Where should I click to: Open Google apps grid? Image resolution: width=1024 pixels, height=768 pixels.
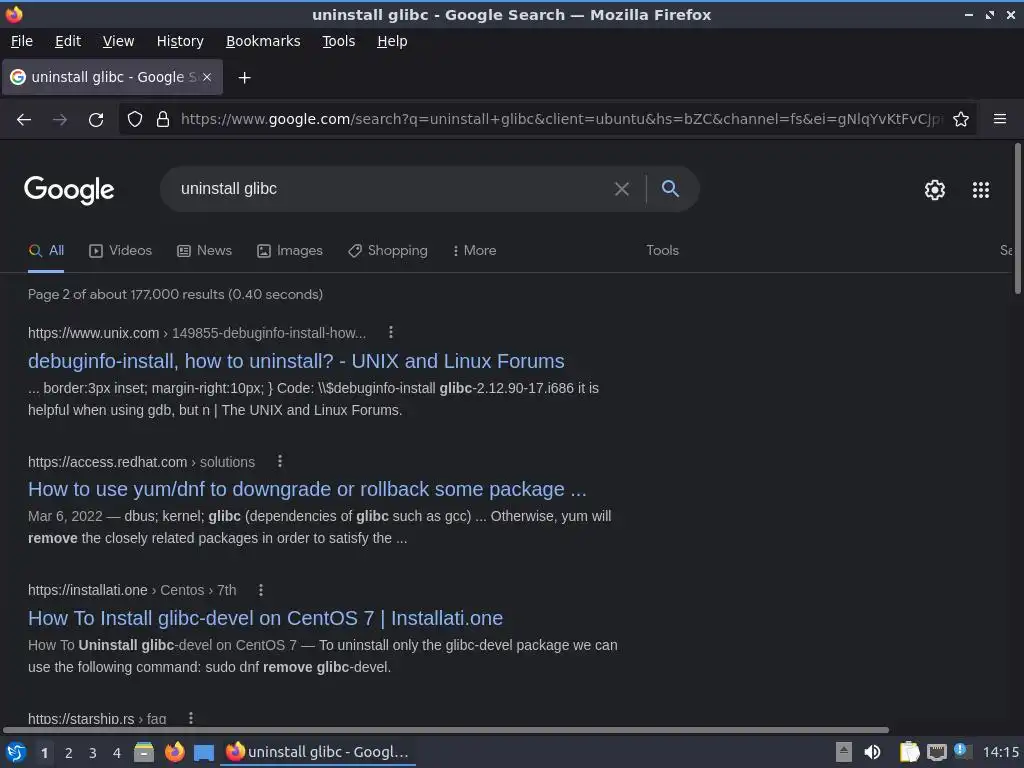click(x=981, y=190)
